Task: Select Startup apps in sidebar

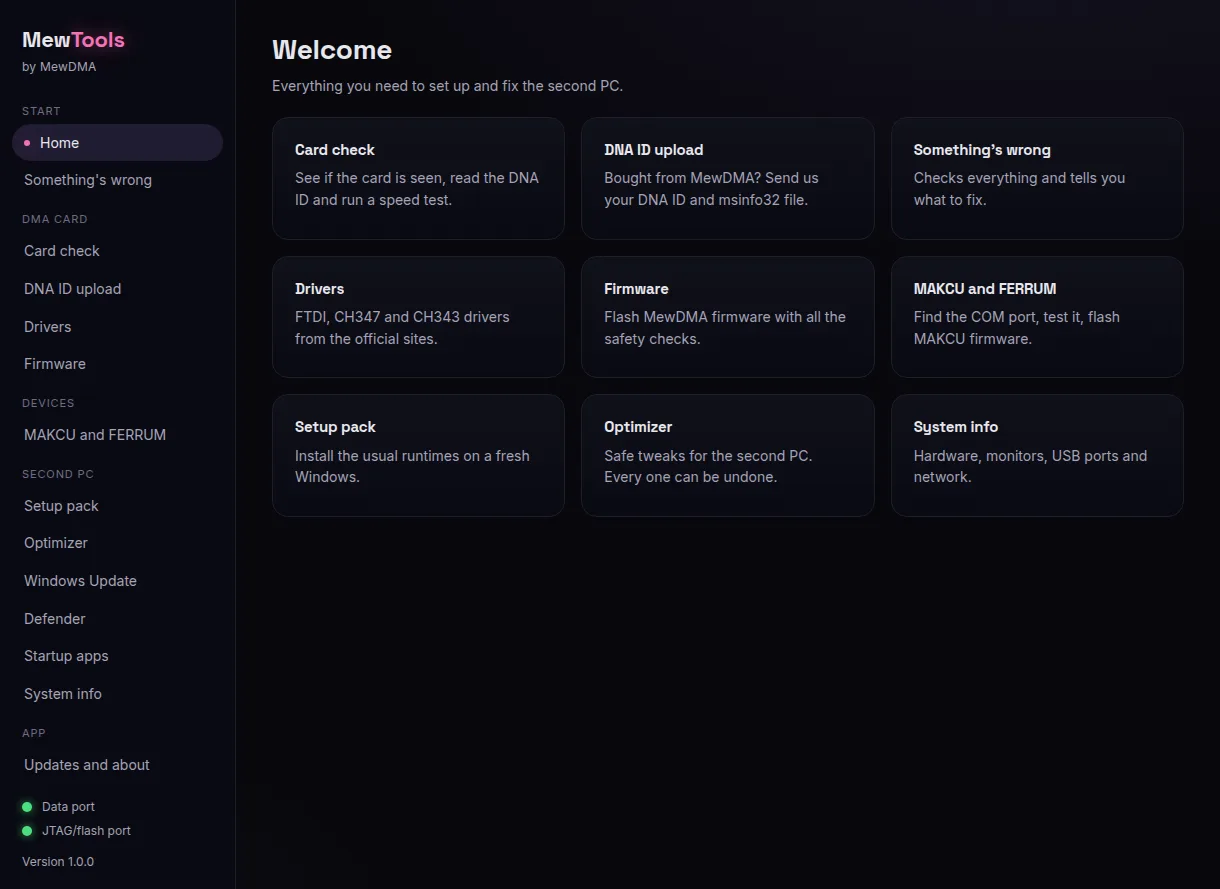Action: click(x=117, y=656)
